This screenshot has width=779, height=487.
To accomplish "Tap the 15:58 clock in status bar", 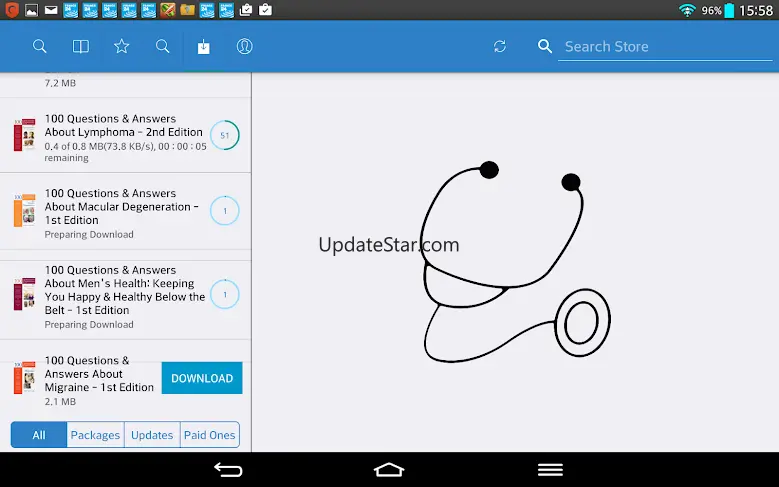I will tap(756, 10).
